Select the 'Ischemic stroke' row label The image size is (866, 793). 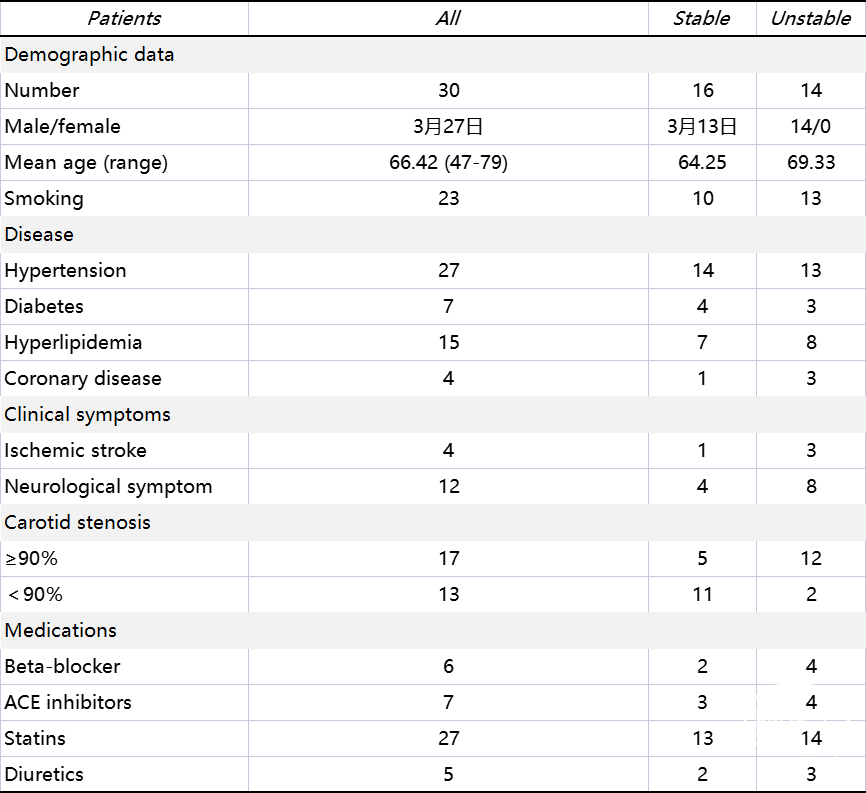[75, 450]
